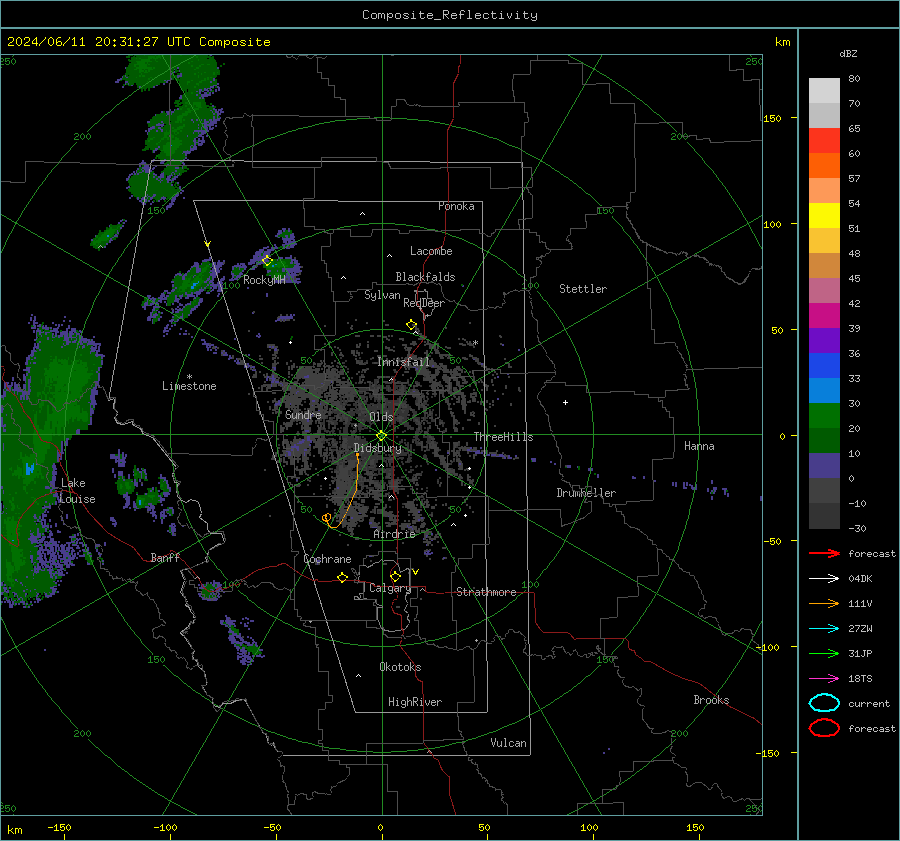Click the orange circle track marker near Cochrane
The width and height of the screenshot is (900, 841).
(326, 518)
